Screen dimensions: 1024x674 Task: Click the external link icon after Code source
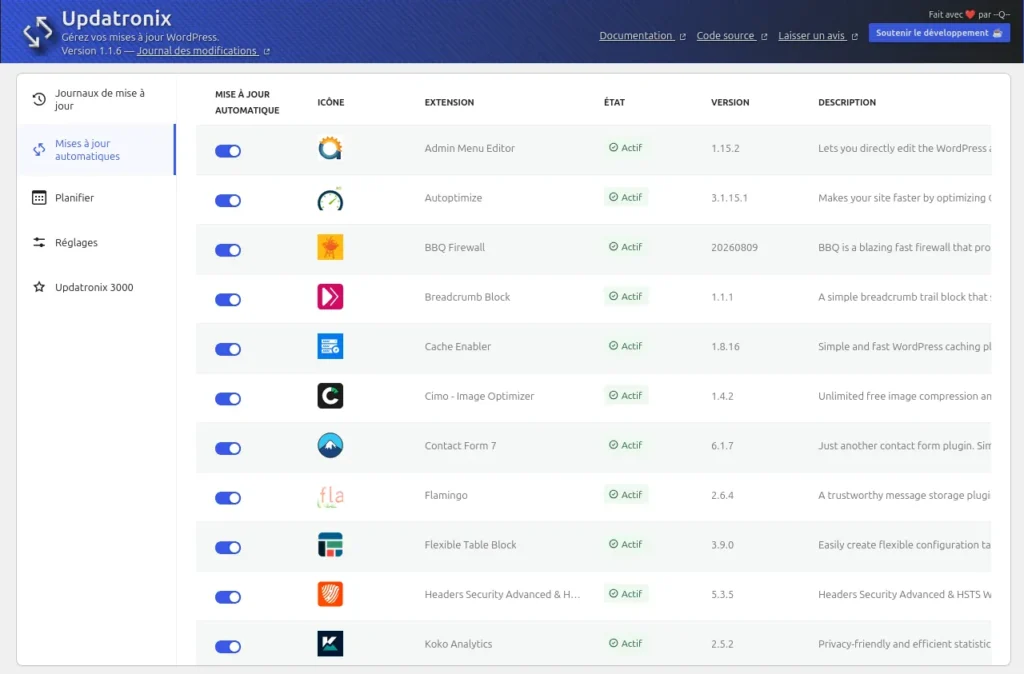(764, 37)
